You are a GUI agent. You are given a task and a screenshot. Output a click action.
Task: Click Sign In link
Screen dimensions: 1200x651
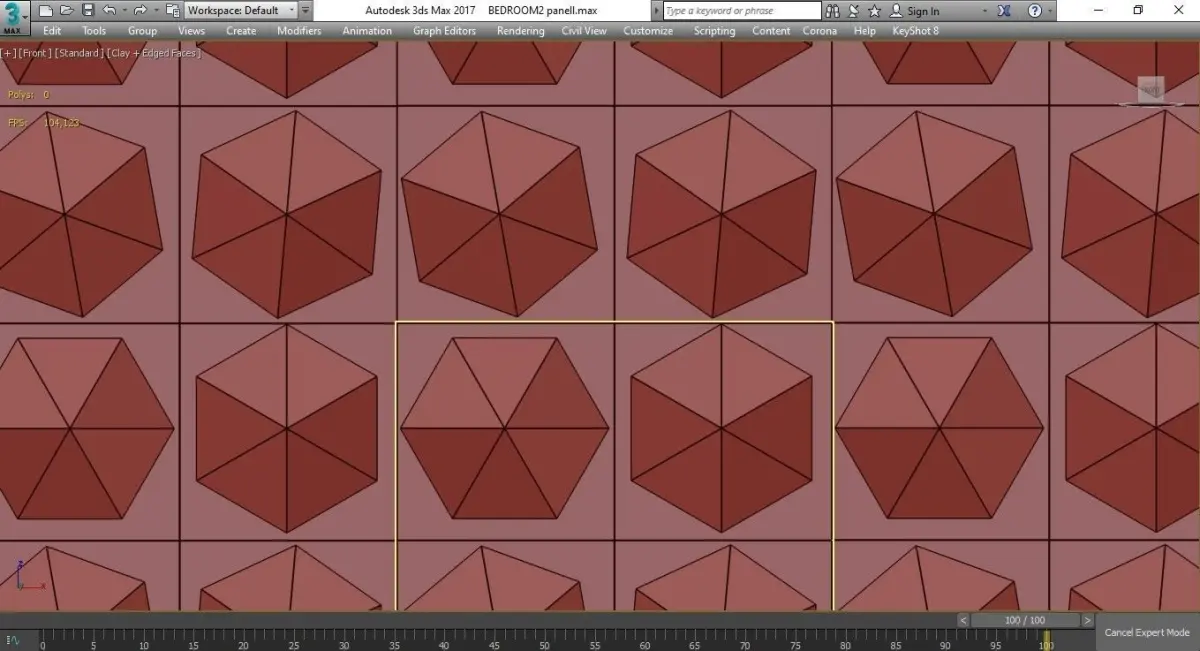click(923, 11)
